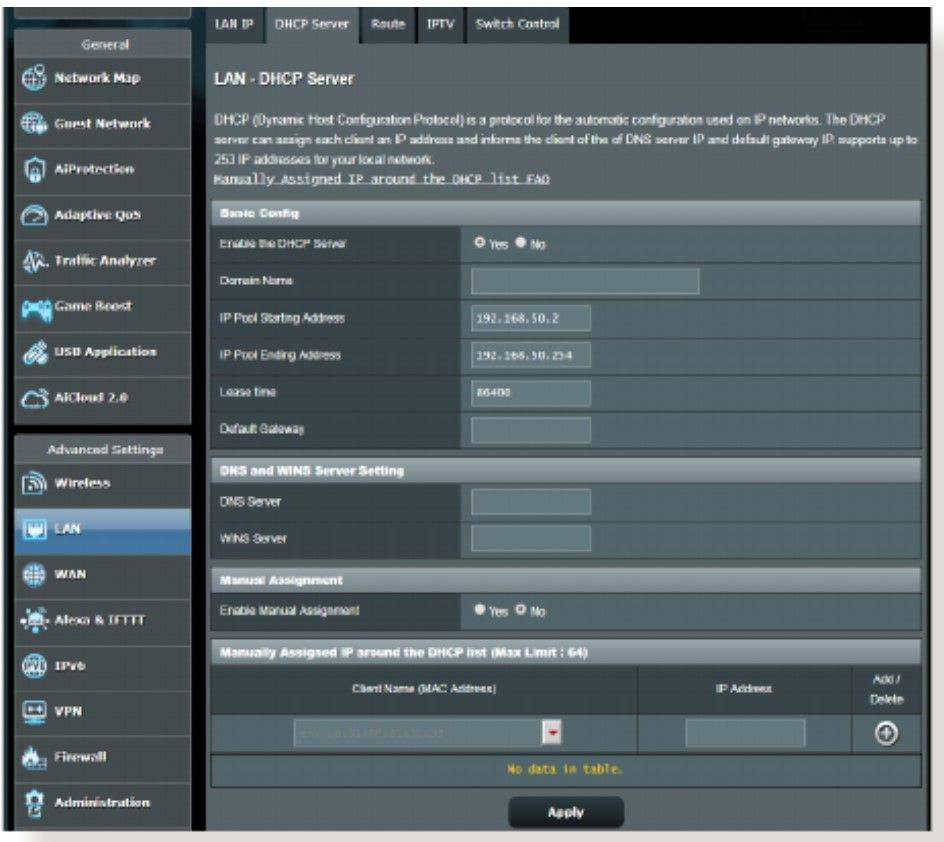Select Yes for Enable Manual Assignment

(x=480, y=610)
